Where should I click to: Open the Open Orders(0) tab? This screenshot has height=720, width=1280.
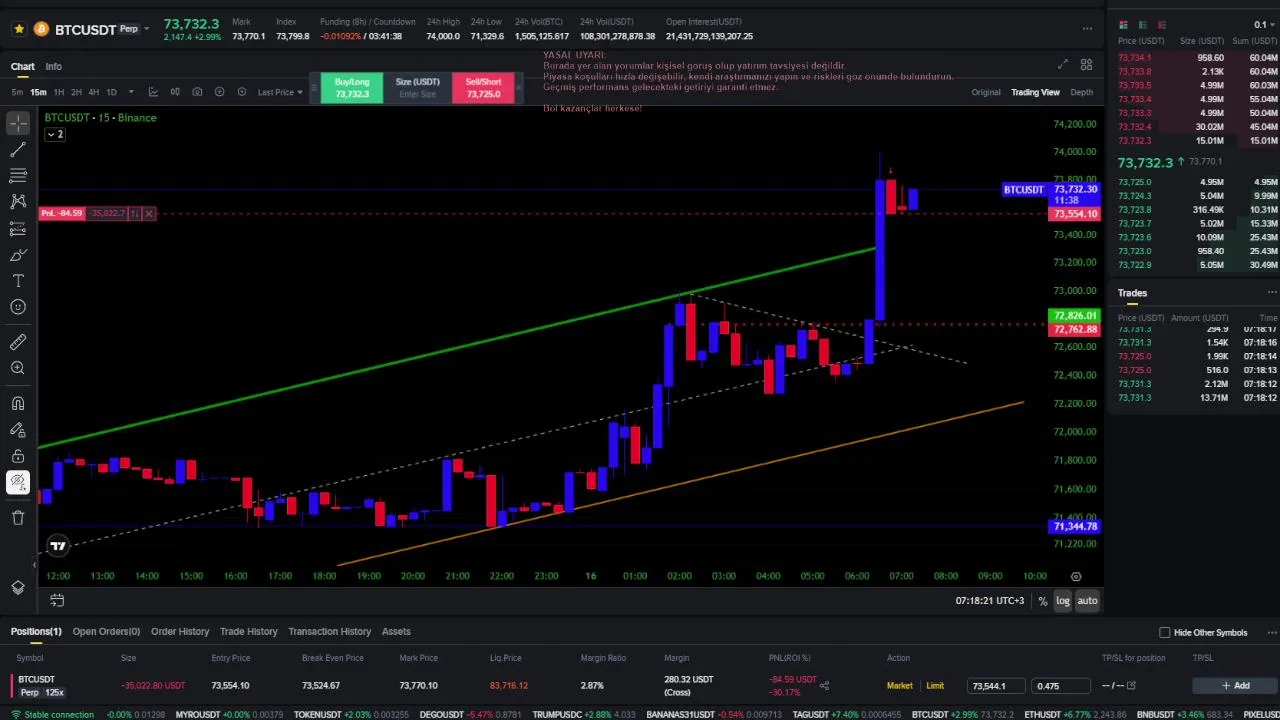(x=106, y=632)
